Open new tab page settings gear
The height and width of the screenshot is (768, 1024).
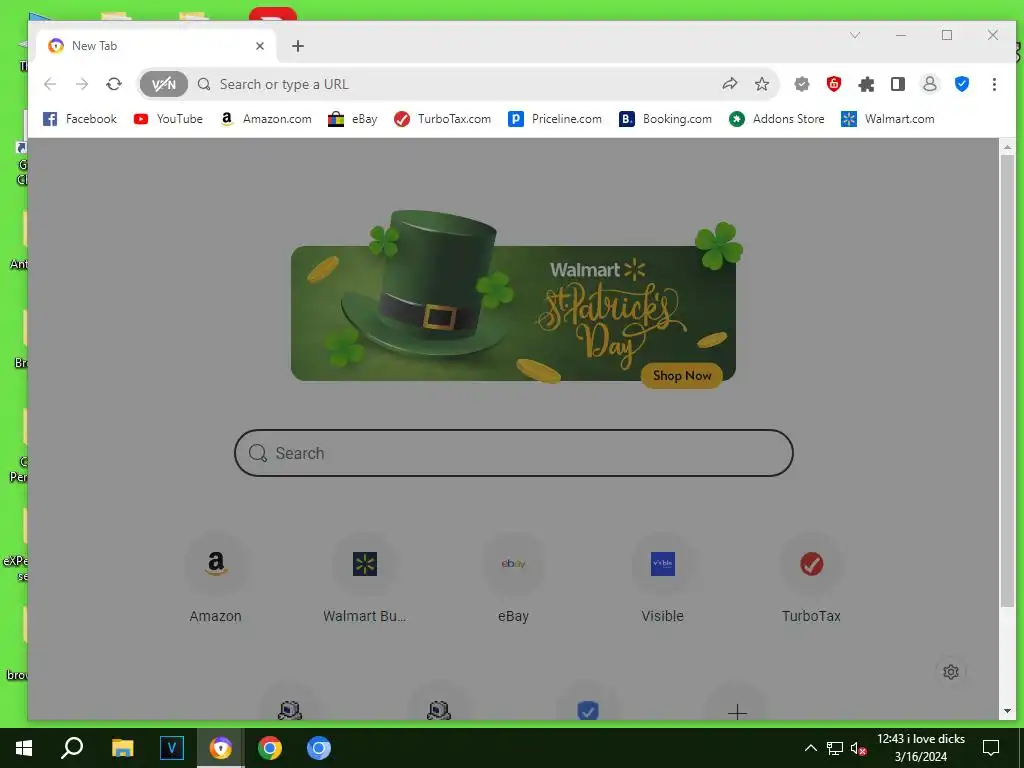[x=951, y=672]
